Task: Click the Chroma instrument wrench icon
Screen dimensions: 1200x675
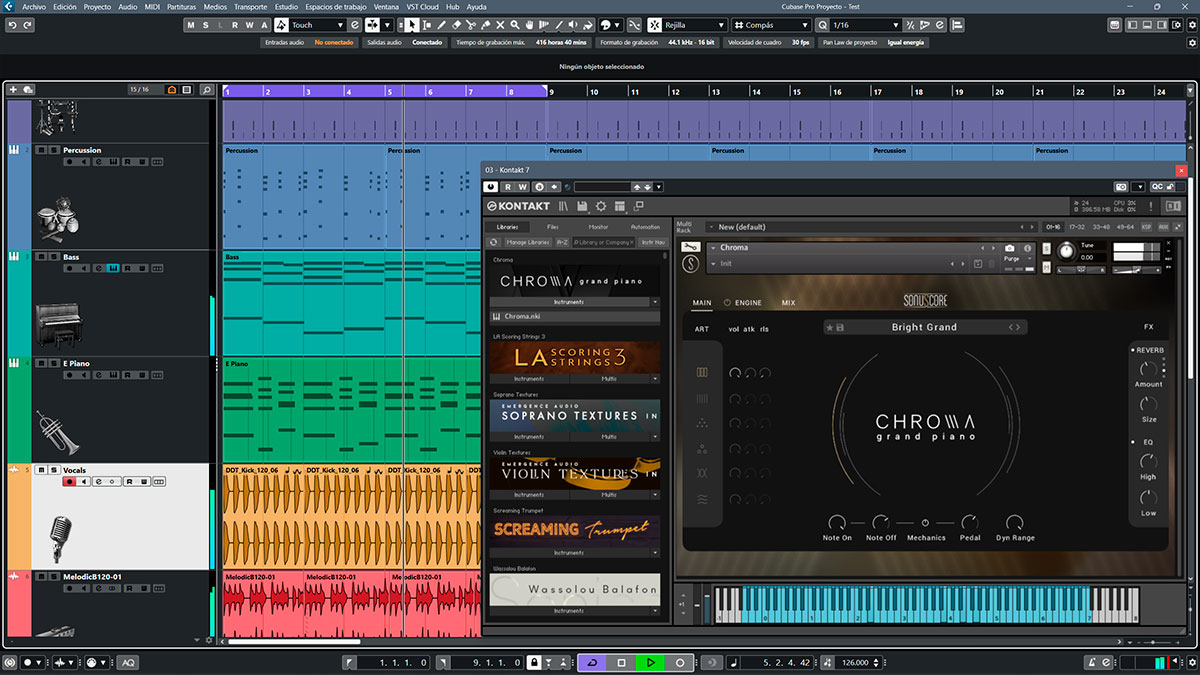Action: pos(690,247)
